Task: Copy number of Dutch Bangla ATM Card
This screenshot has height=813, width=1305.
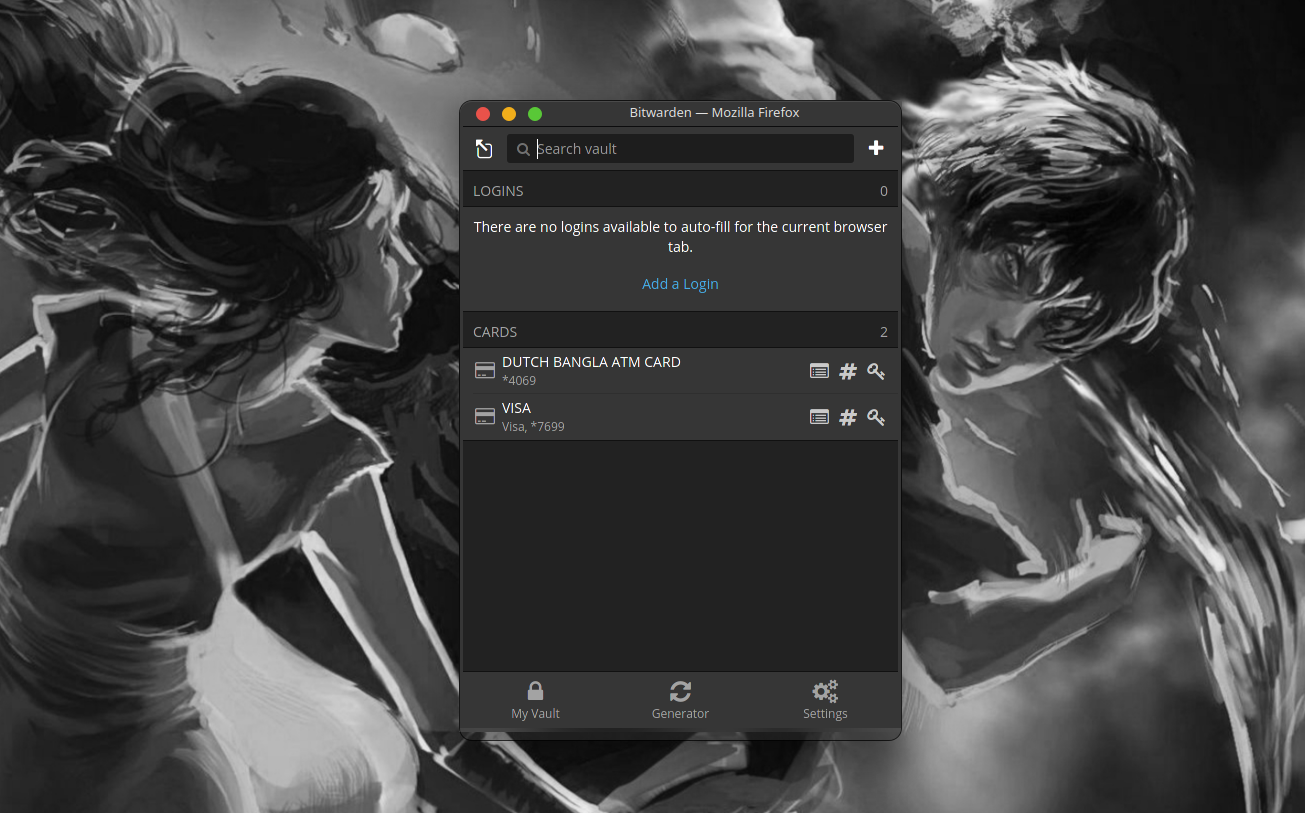Action: [x=848, y=371]
